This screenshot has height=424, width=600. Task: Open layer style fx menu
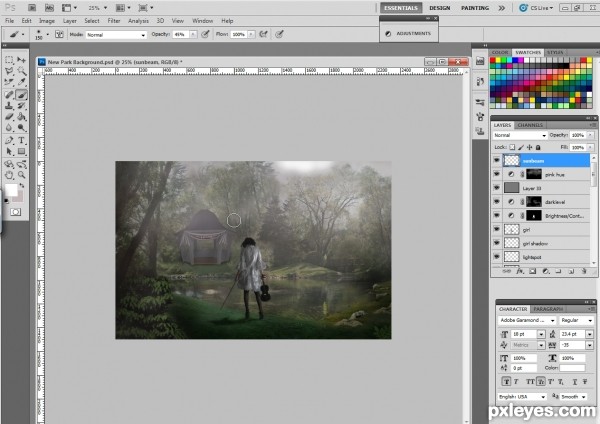[520, 271]
